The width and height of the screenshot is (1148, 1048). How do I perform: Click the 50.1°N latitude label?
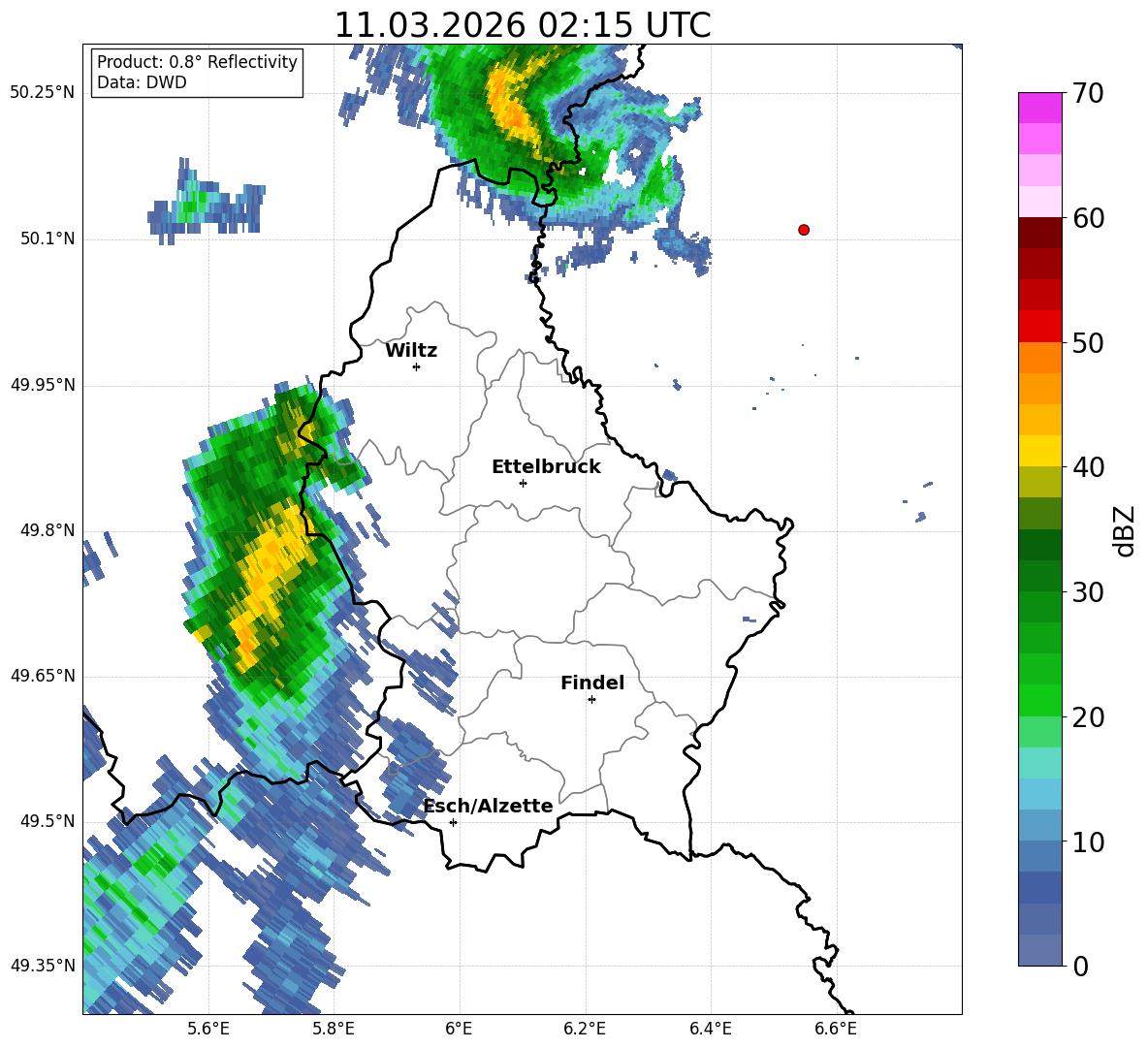48,239
